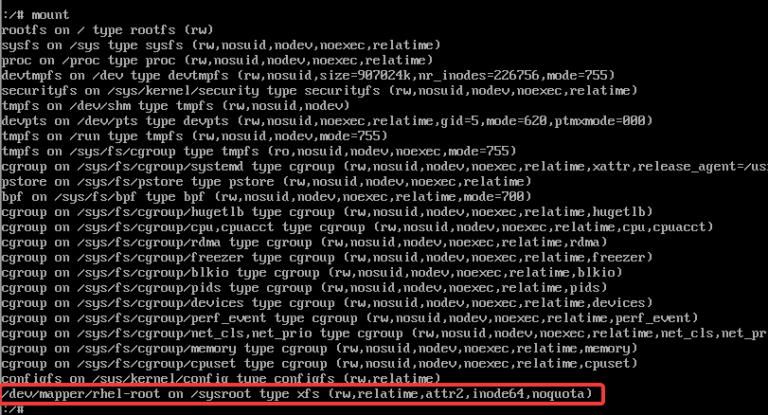Click the devpts on /dev/pts line
Image resolution: width=768 pixels, height=415 pixels.
click(x=327, y=121)
